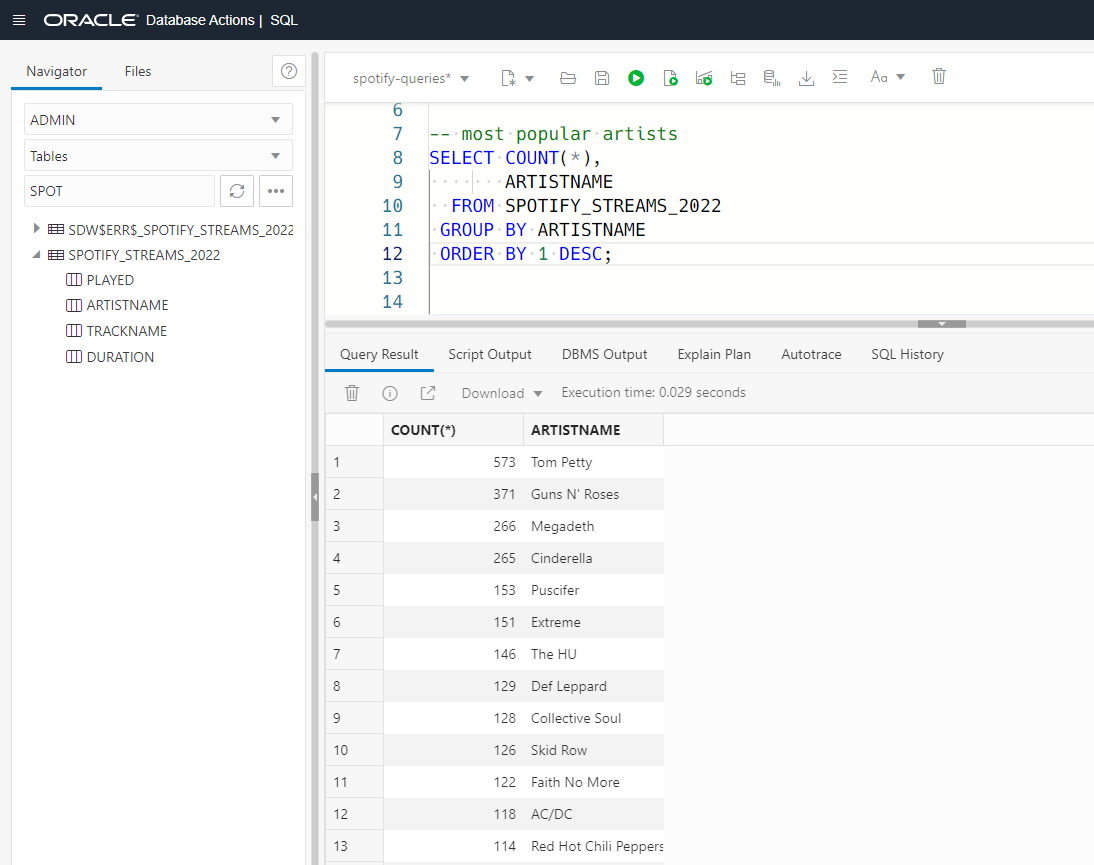Run the SQL statement with green play button
Viewport: 1094px width, 865px height.
[x=636, y=78]
